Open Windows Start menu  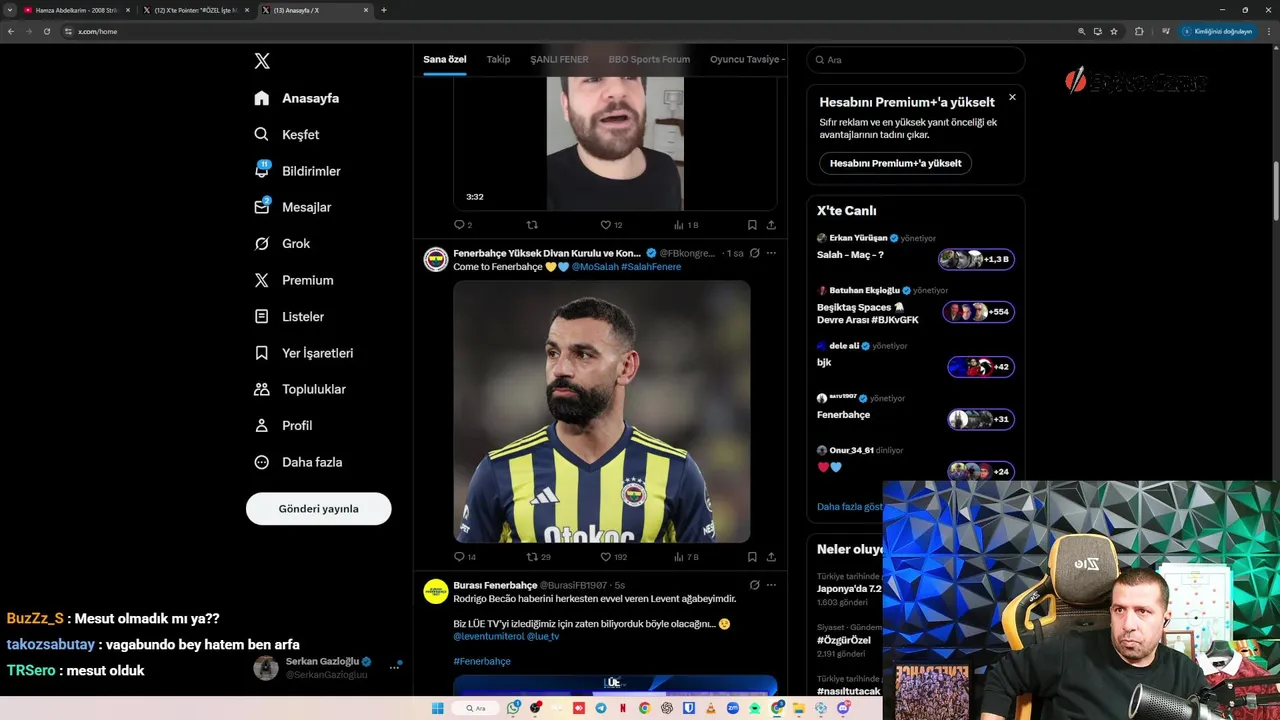[437, 708]
